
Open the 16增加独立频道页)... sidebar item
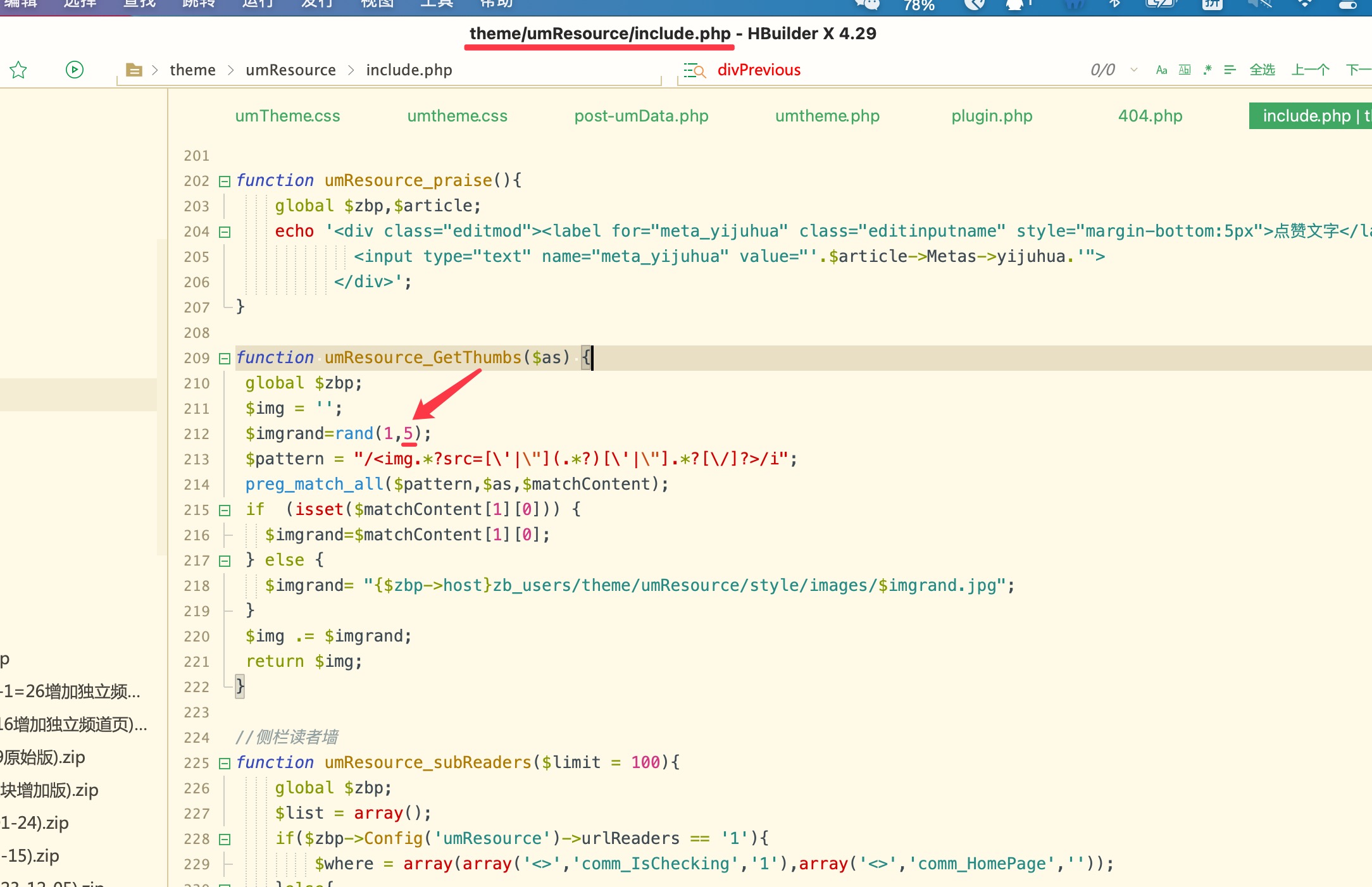tap(73, 724)
